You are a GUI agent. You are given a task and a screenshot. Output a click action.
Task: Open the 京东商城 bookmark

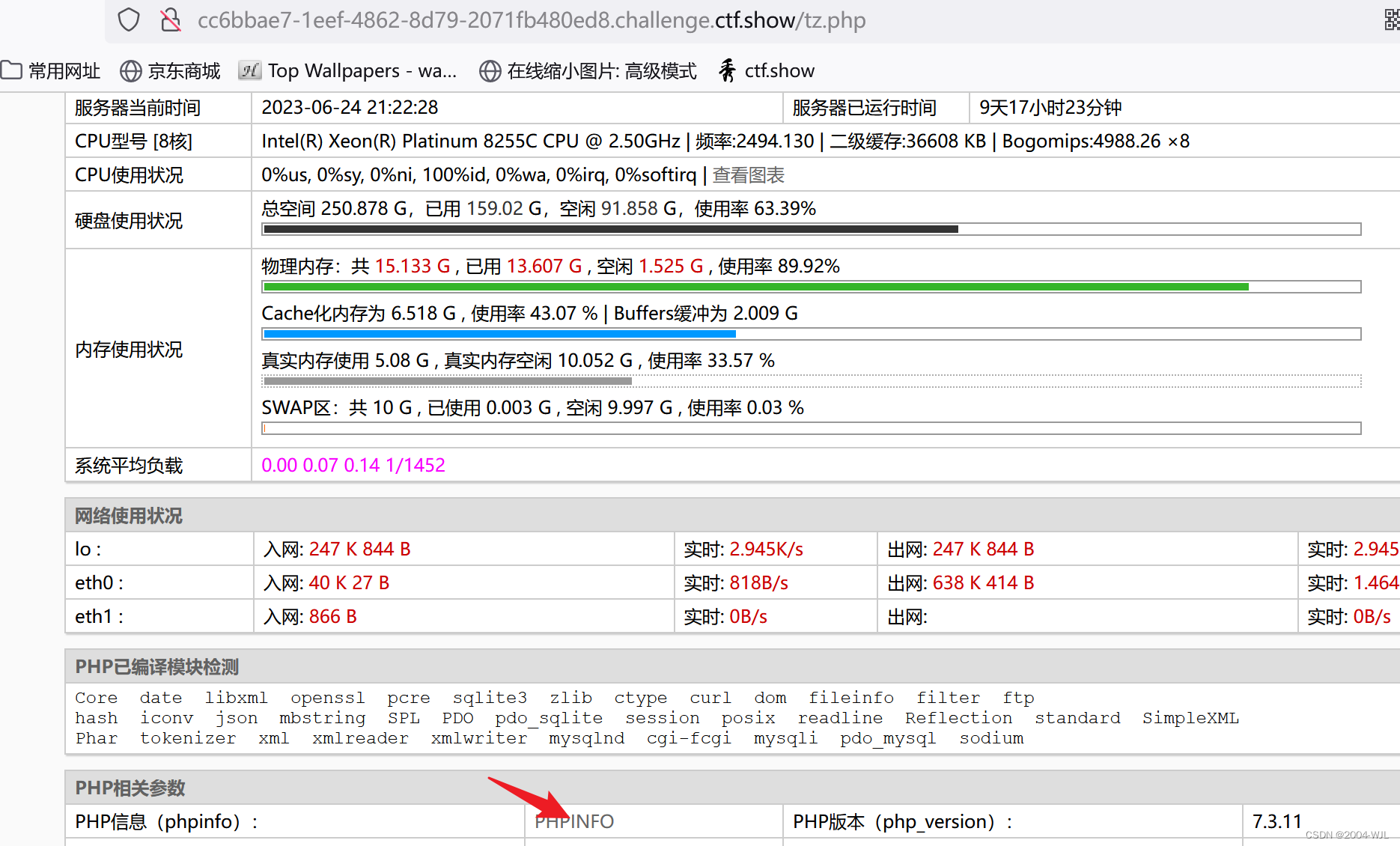(183, 70)
